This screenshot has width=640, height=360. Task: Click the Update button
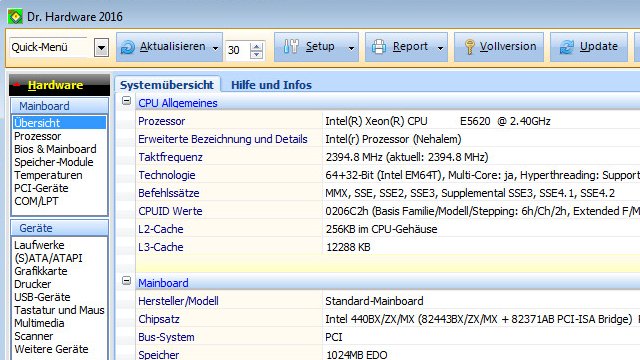589,47
